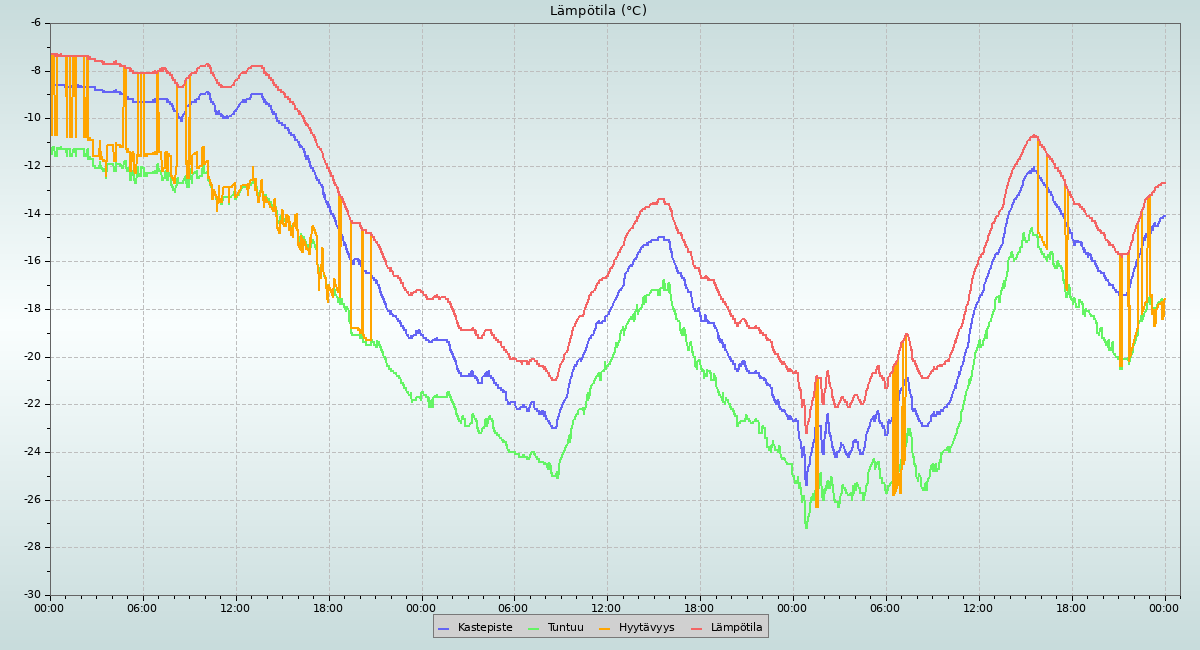
Task: Click the red Lämpötila legend line marker
Action: coord(697,628)
